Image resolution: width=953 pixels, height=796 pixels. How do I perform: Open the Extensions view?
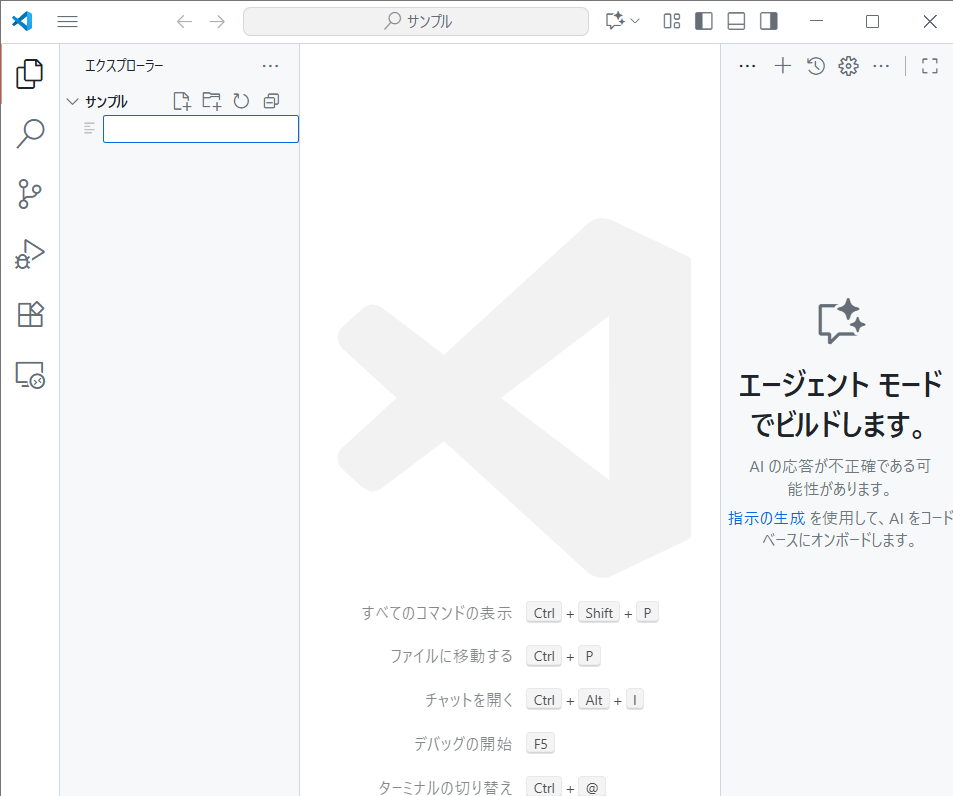click(x=30, y=315)
